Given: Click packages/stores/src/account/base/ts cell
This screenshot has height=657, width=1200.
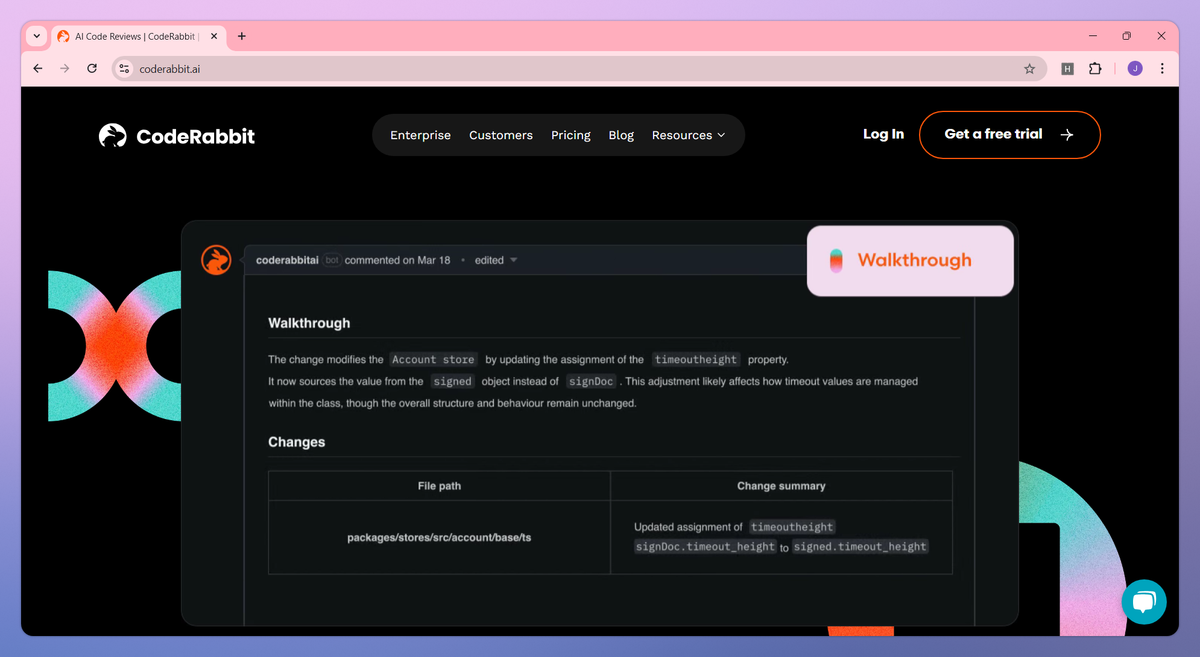Looking at the screenshot, I should point(439,537).
